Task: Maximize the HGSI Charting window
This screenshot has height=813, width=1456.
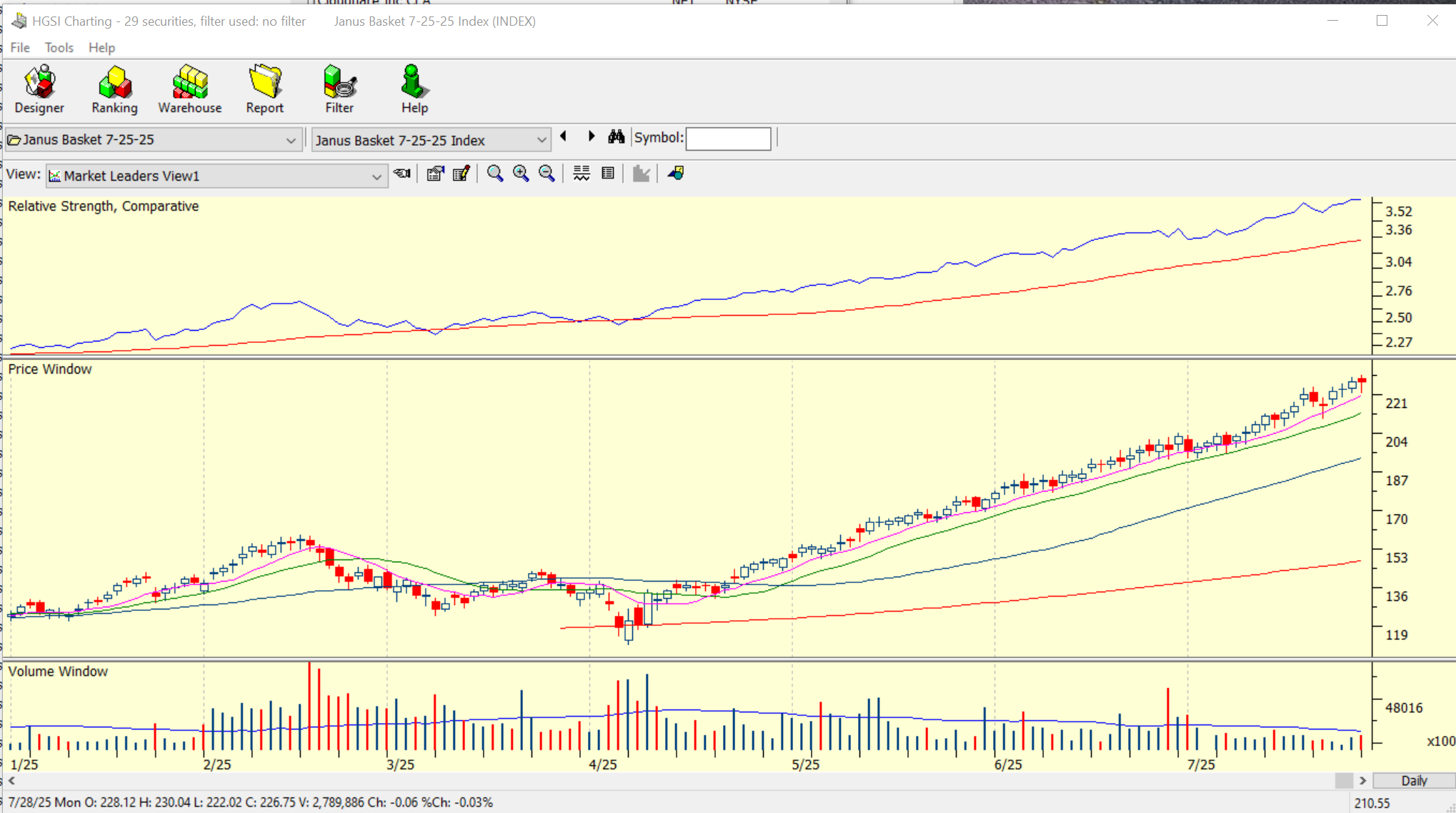Action: tap(1382, 21)
